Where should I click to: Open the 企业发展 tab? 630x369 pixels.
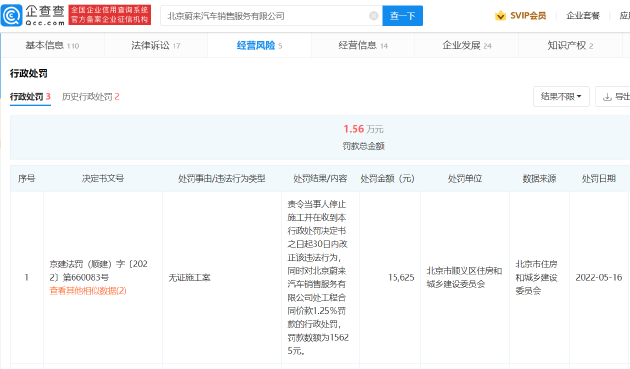[466, 45]
